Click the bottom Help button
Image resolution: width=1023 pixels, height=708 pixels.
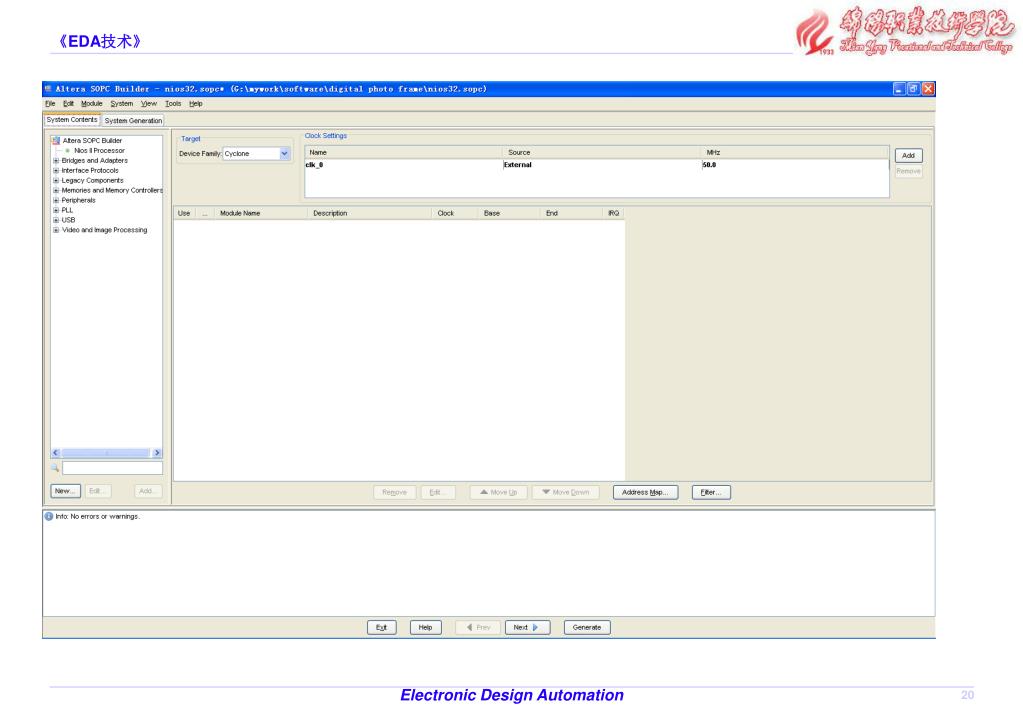pyautogui.click(x=425, y=628)
